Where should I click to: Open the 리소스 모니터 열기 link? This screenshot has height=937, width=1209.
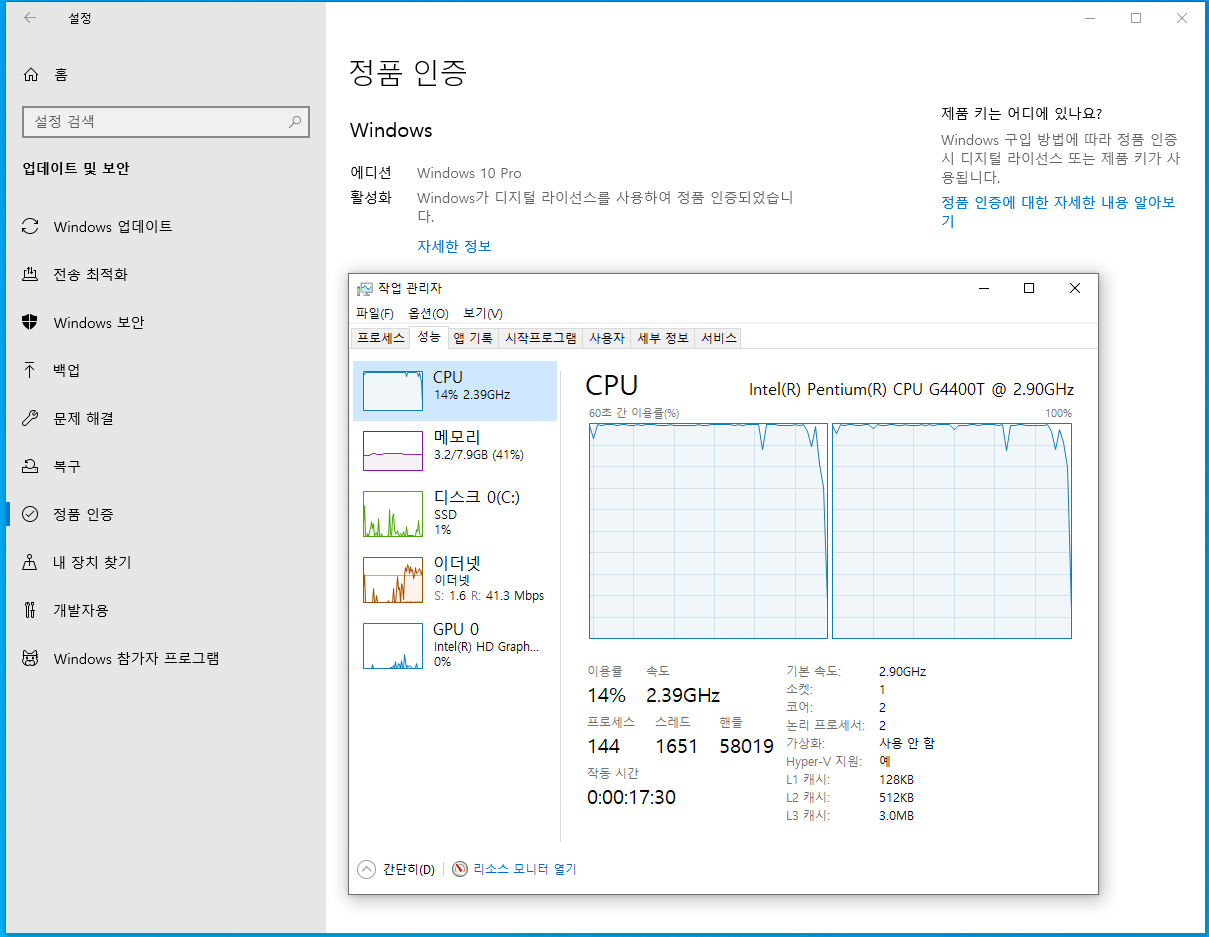525,869
